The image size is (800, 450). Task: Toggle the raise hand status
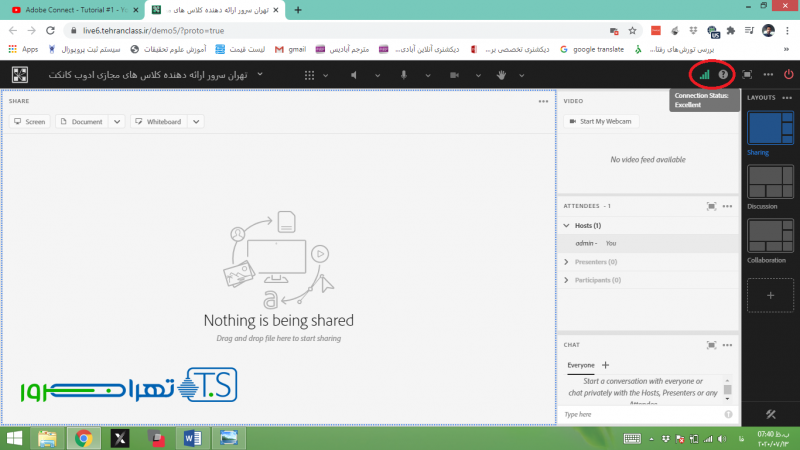[501, 74]
